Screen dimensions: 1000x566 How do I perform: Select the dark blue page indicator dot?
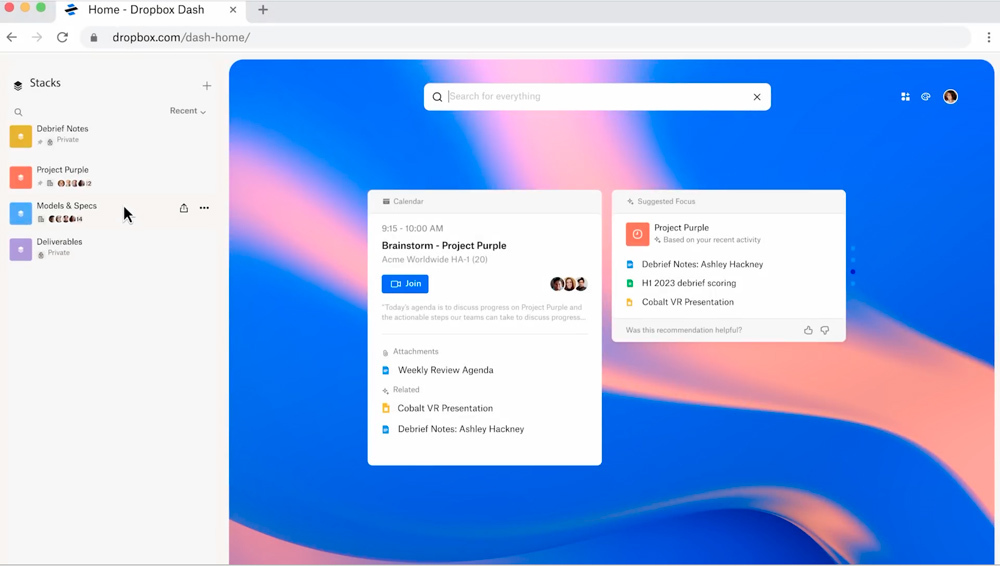[853, 272]
